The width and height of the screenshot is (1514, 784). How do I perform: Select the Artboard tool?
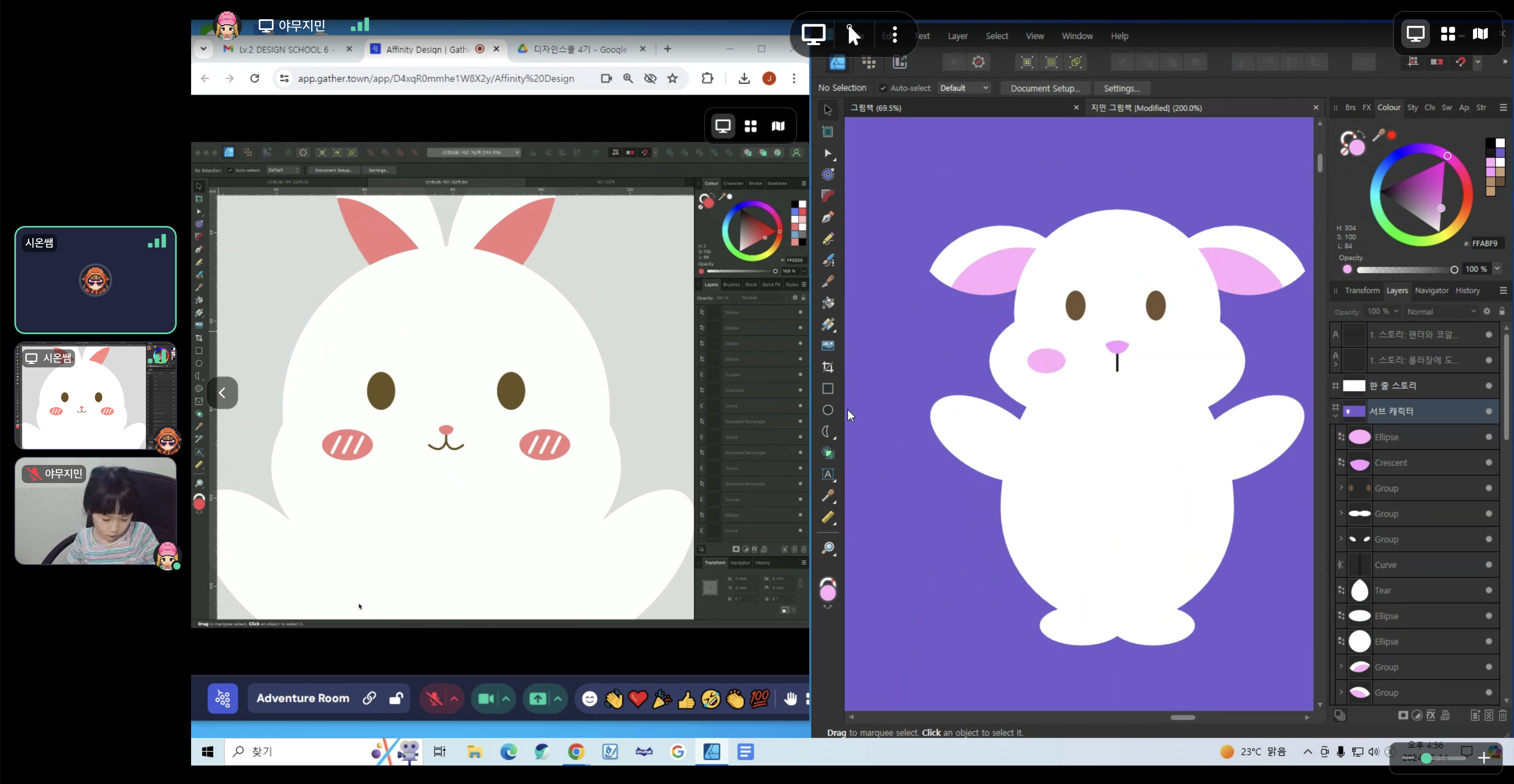[x=828, y=132]
